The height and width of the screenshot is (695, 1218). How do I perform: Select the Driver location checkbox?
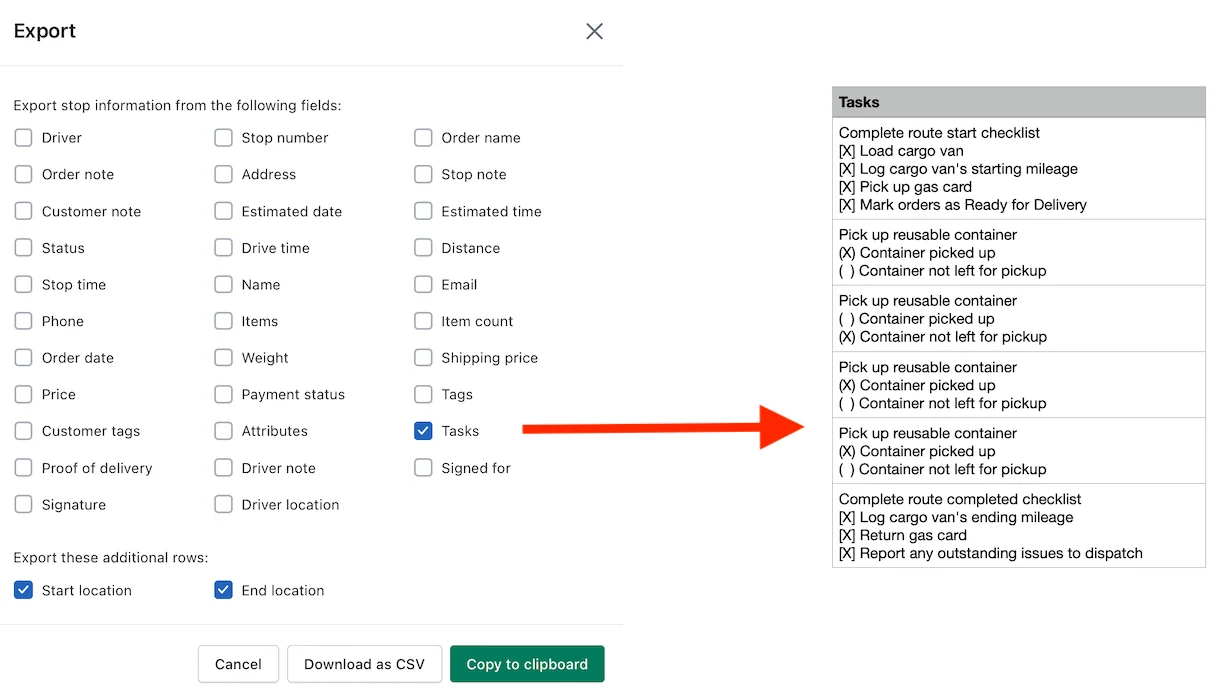click(x=223, y=504)
